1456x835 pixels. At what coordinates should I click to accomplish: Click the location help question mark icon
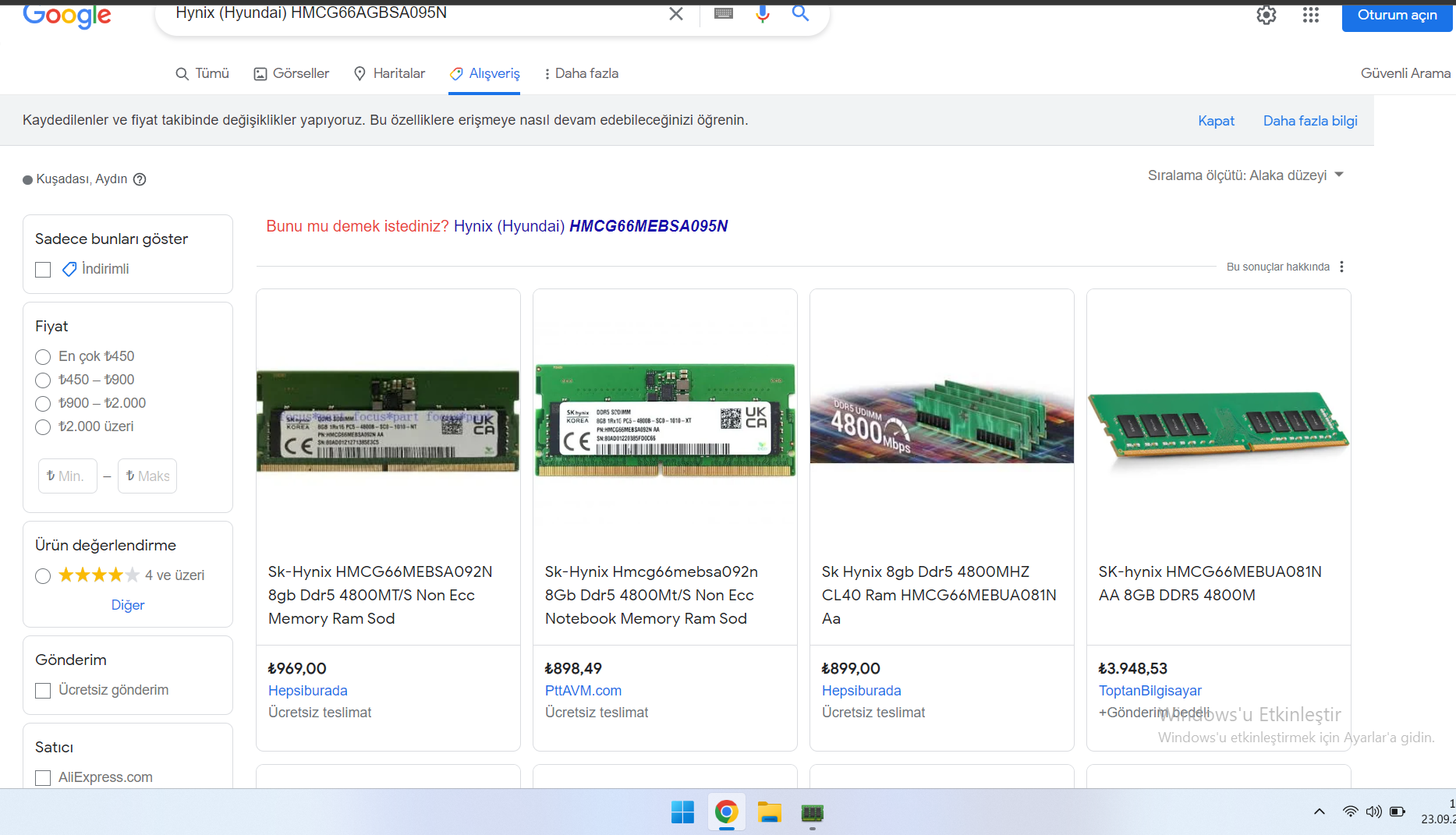(x=140, y=179)
